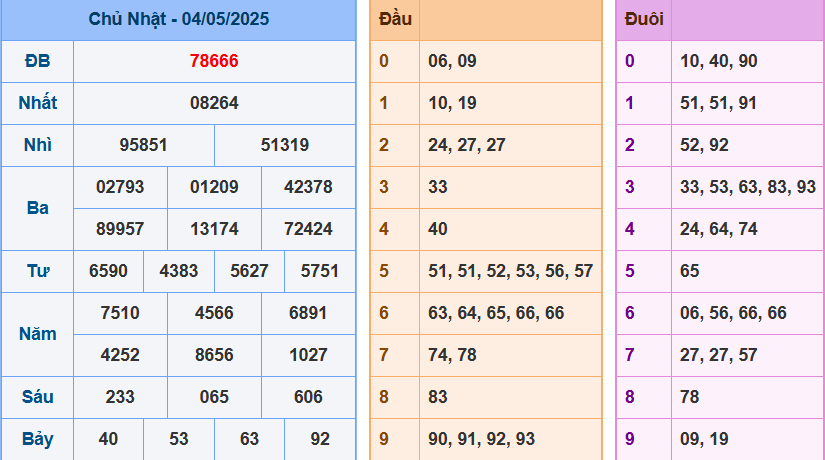Click the Nhì row label

[37, 145]
